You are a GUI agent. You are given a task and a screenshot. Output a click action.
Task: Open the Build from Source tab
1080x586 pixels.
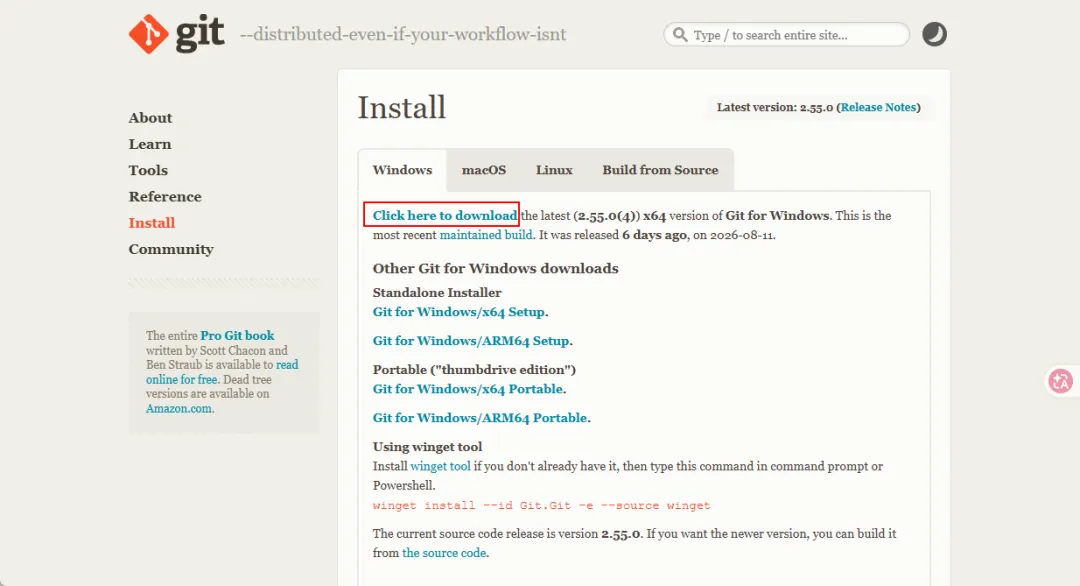pyautogui.click(x=660, y=170)
